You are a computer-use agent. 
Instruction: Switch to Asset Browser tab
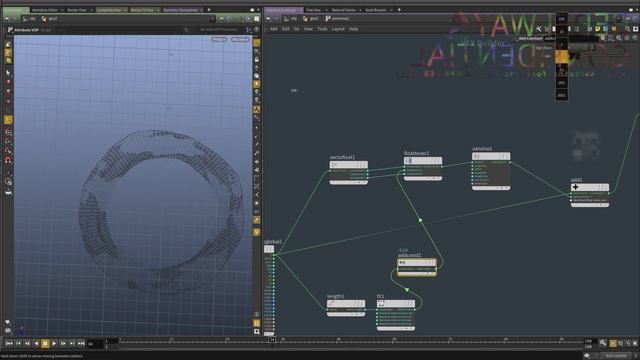376,10
